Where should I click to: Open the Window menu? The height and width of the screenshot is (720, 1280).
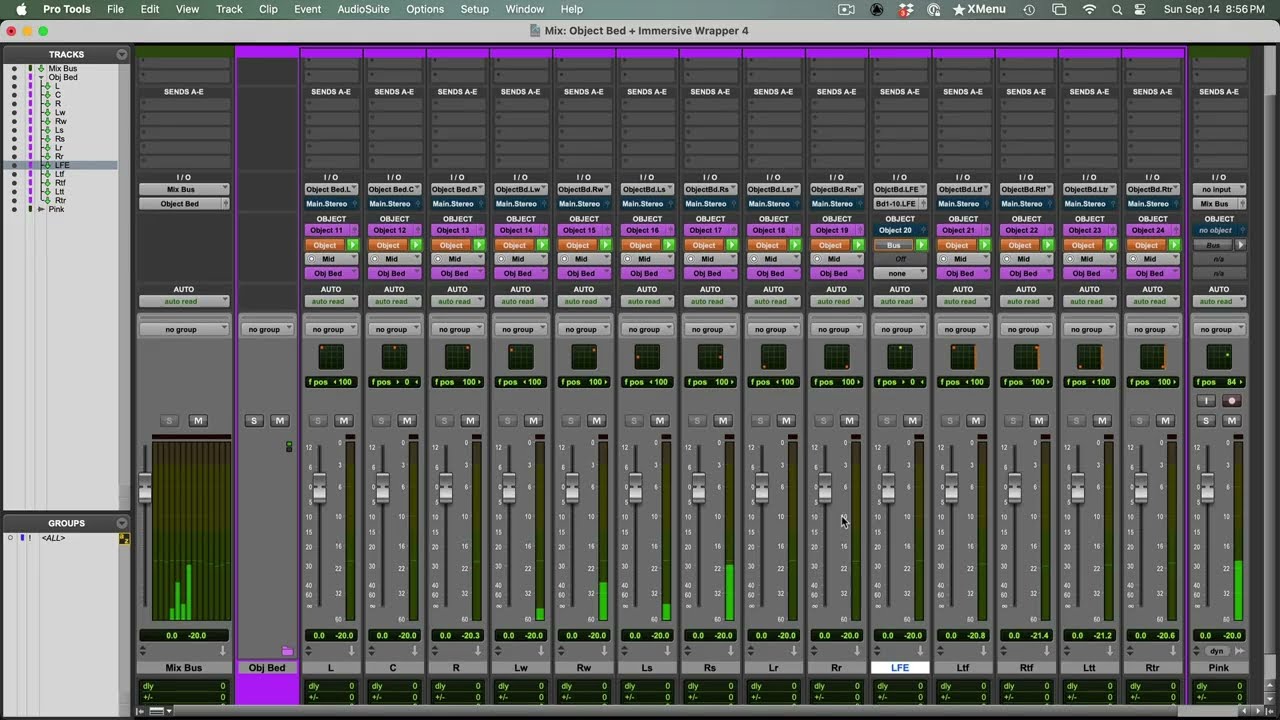[x=525, y=9]
